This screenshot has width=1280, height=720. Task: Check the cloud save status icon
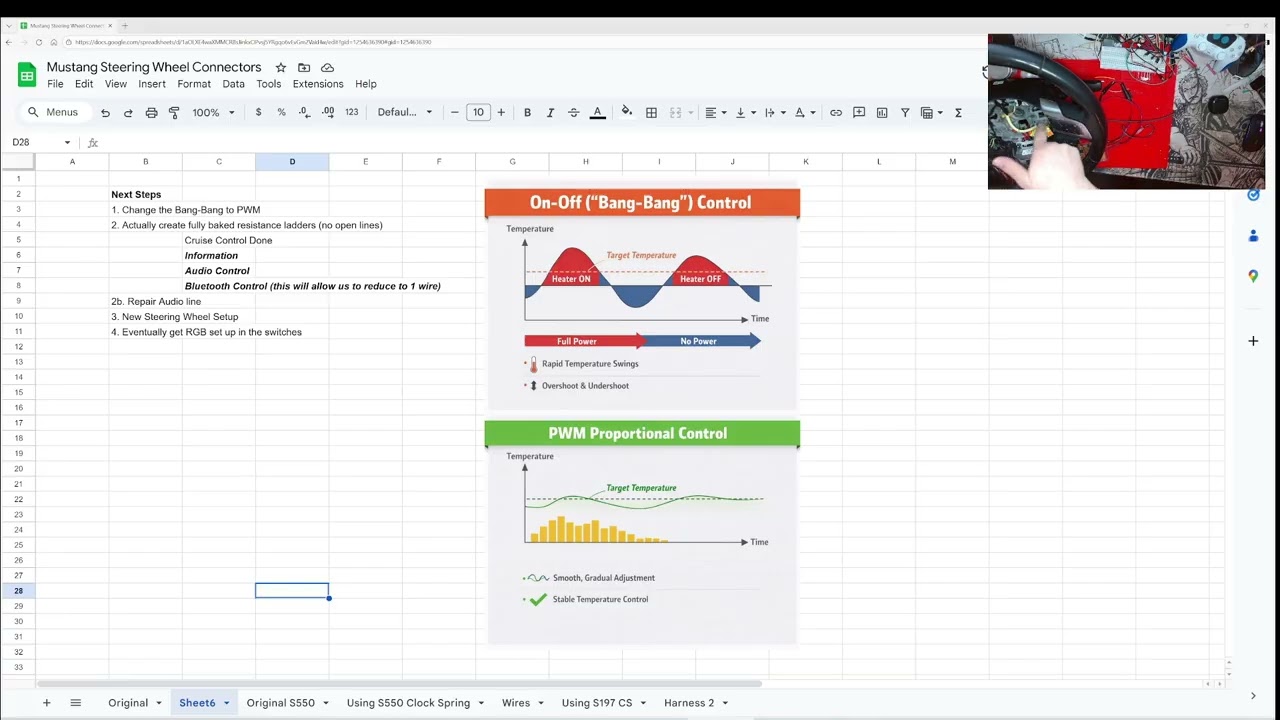point(327,68)
